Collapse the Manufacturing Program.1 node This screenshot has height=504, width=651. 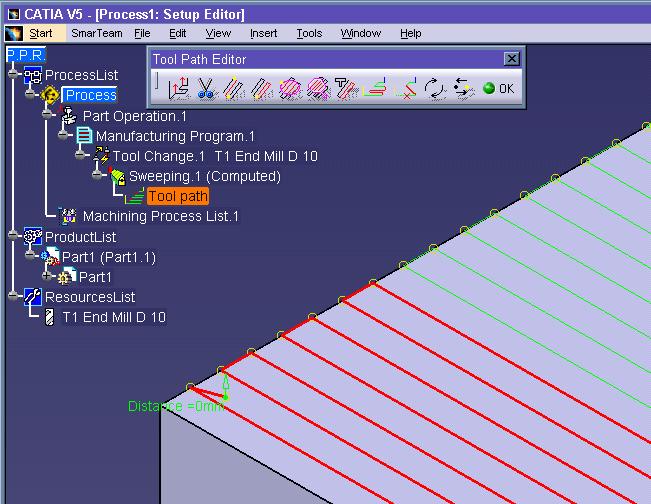click(x=63, y=134)
